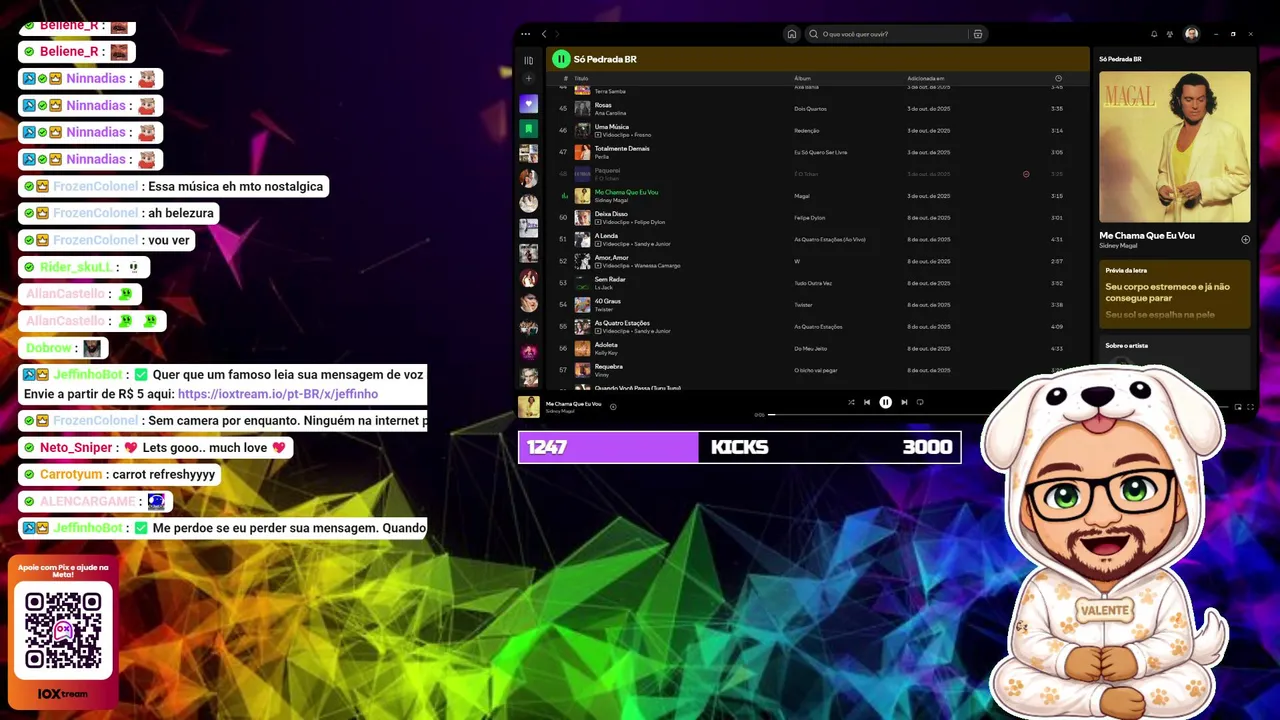Open album link Eu Só Quero Ser Livre
This screenshot has width=1280, height=720.
click(820, 152)
